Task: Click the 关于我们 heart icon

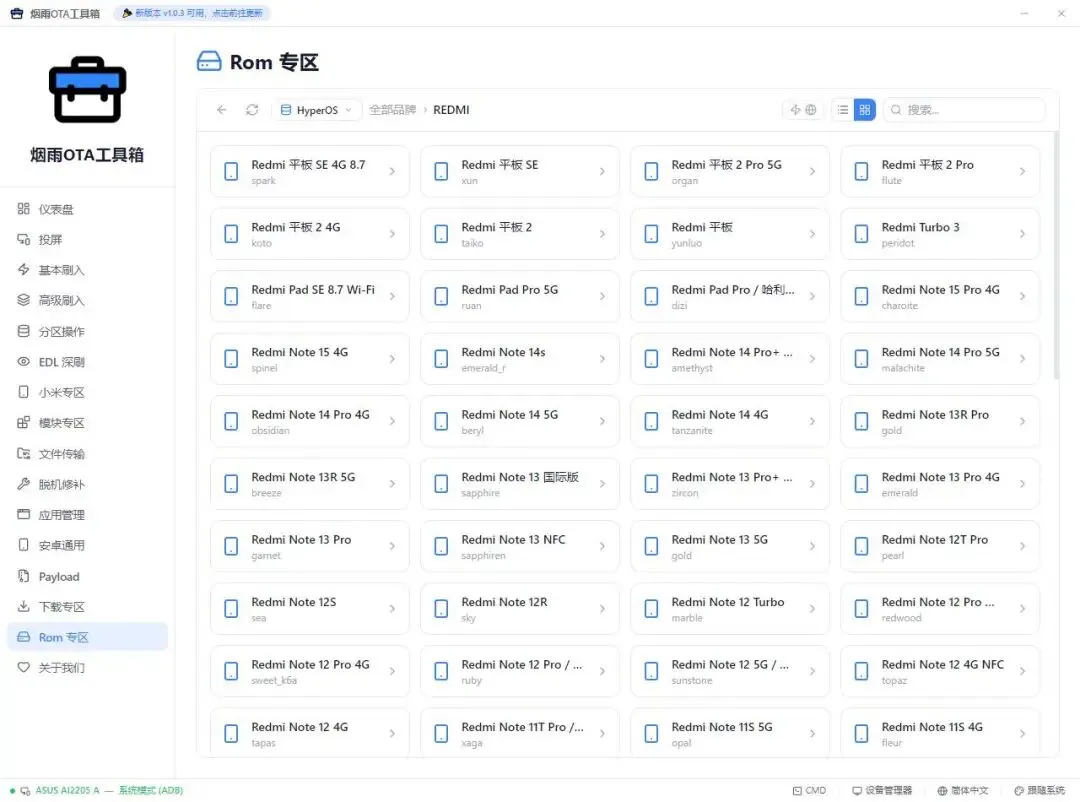Action: (x=23, y=667)
